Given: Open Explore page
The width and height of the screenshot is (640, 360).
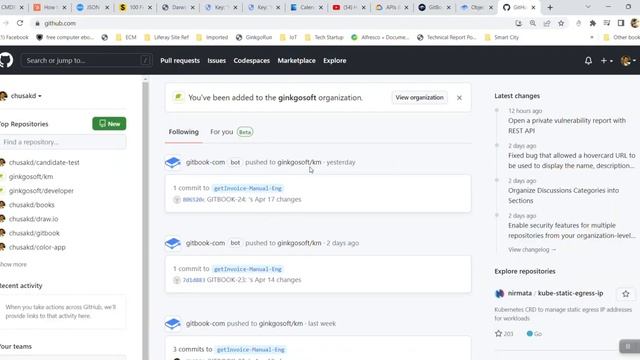Looking at the screenshot, I should point(335,60).
